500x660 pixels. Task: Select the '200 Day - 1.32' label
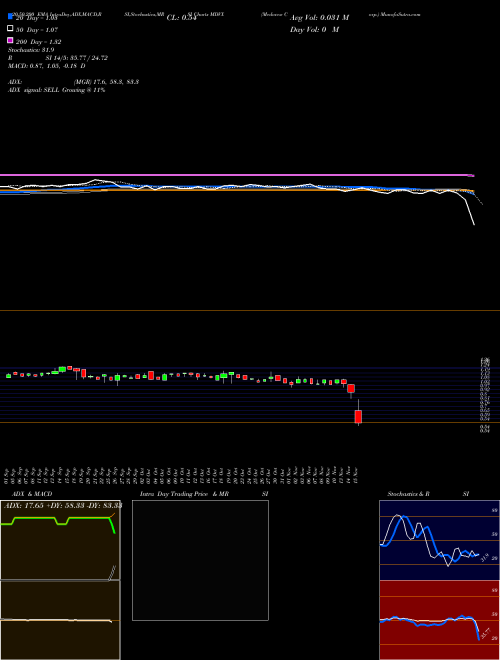pos(39,42)
